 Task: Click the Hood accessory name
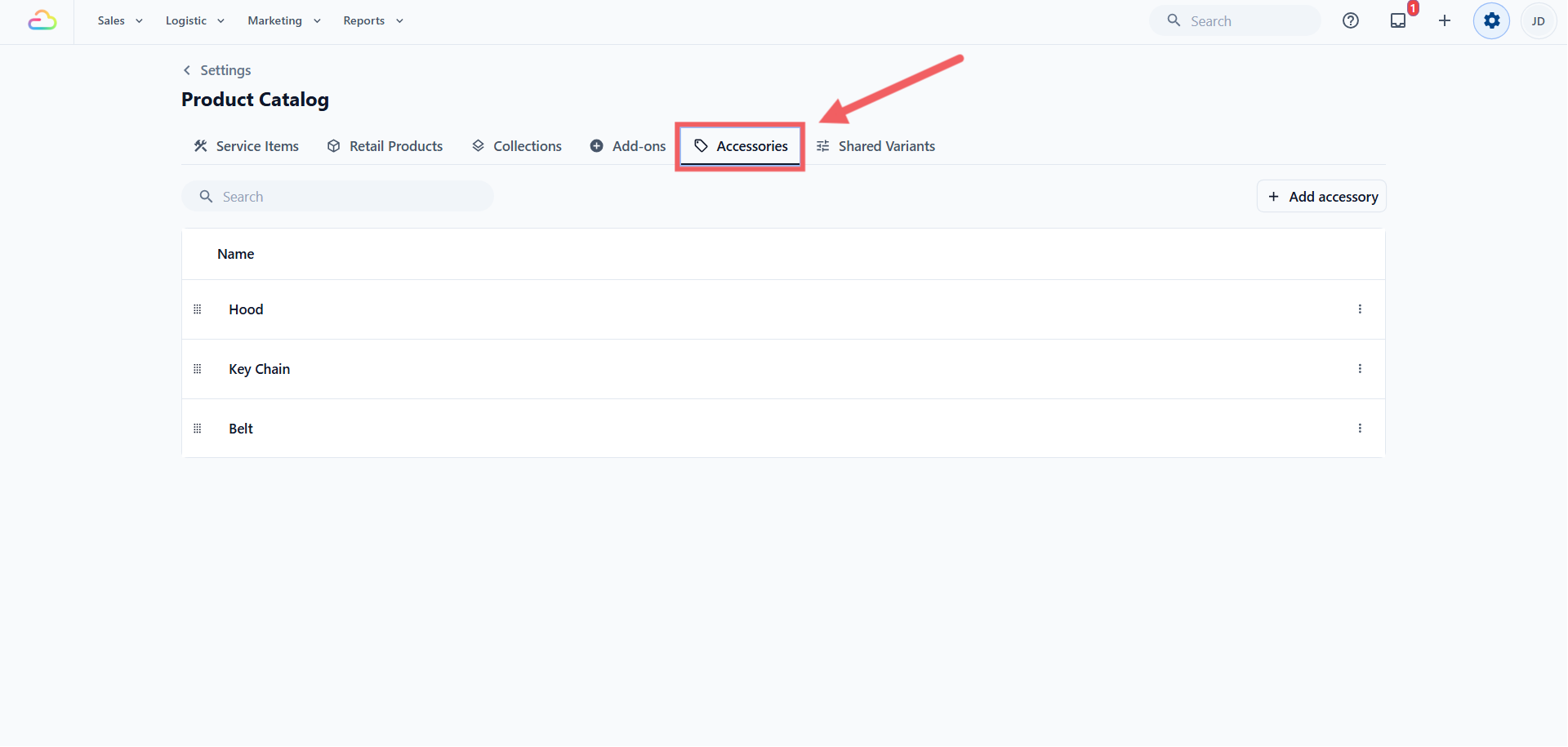246,309
